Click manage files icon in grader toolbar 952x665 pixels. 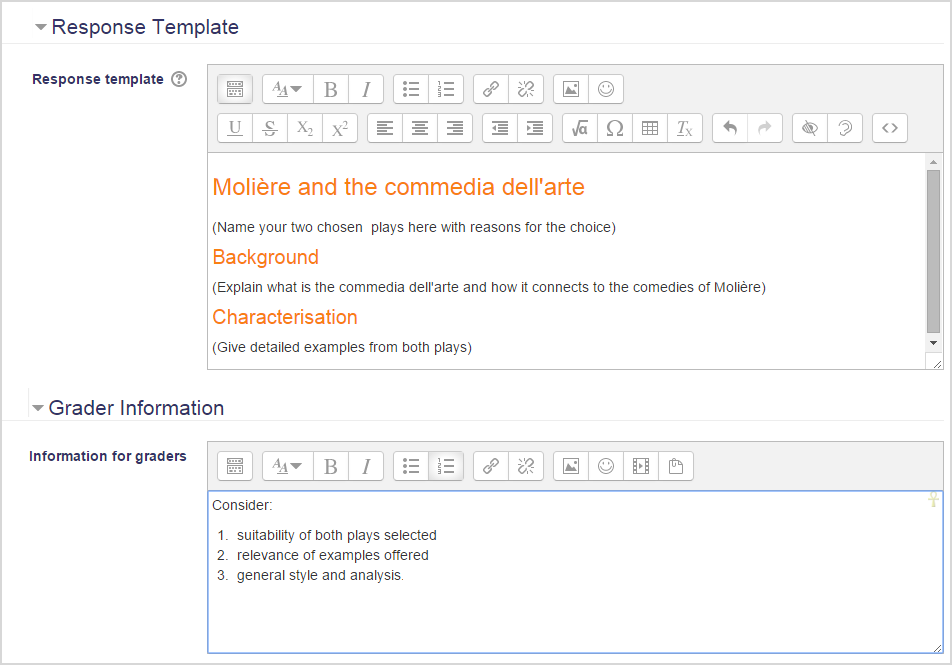tap(676, 466)
